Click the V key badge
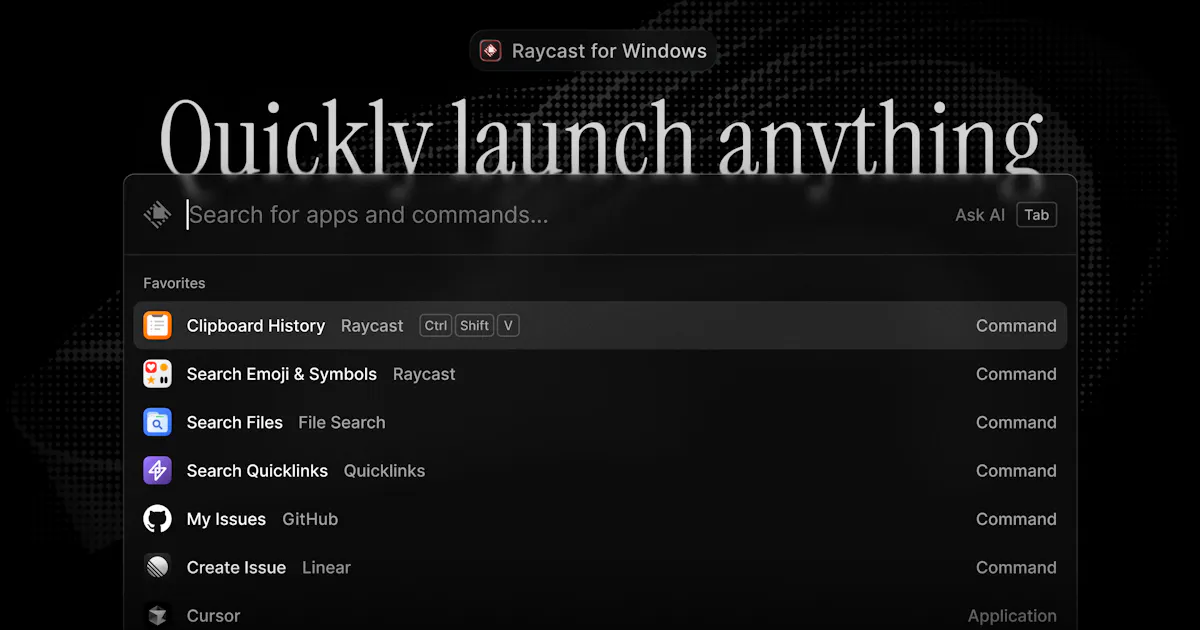This screenshot has width=1200, height=630. click(508, 326)
